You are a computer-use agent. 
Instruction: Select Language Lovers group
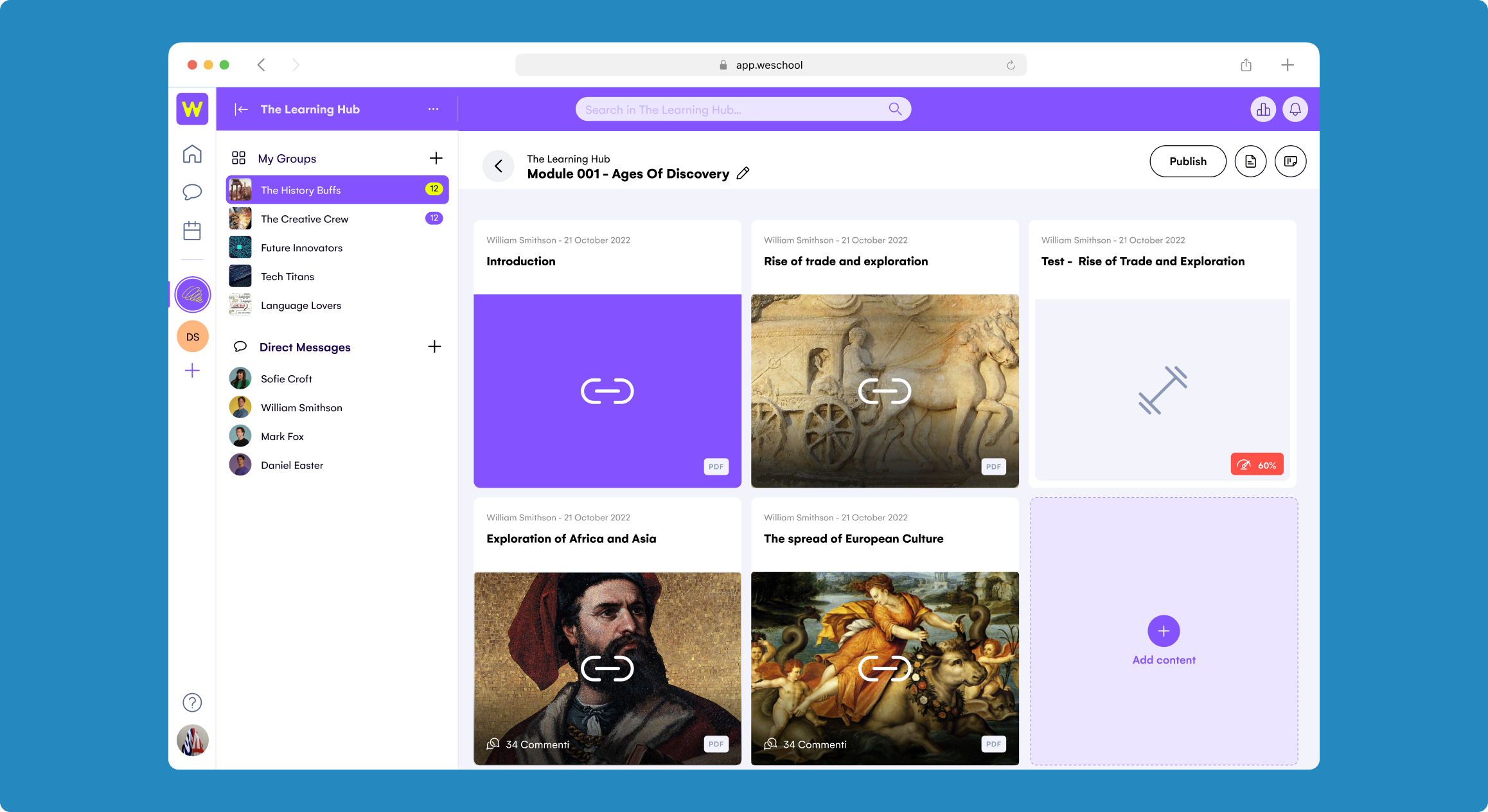pyautogui.click(x=337, y=306)
